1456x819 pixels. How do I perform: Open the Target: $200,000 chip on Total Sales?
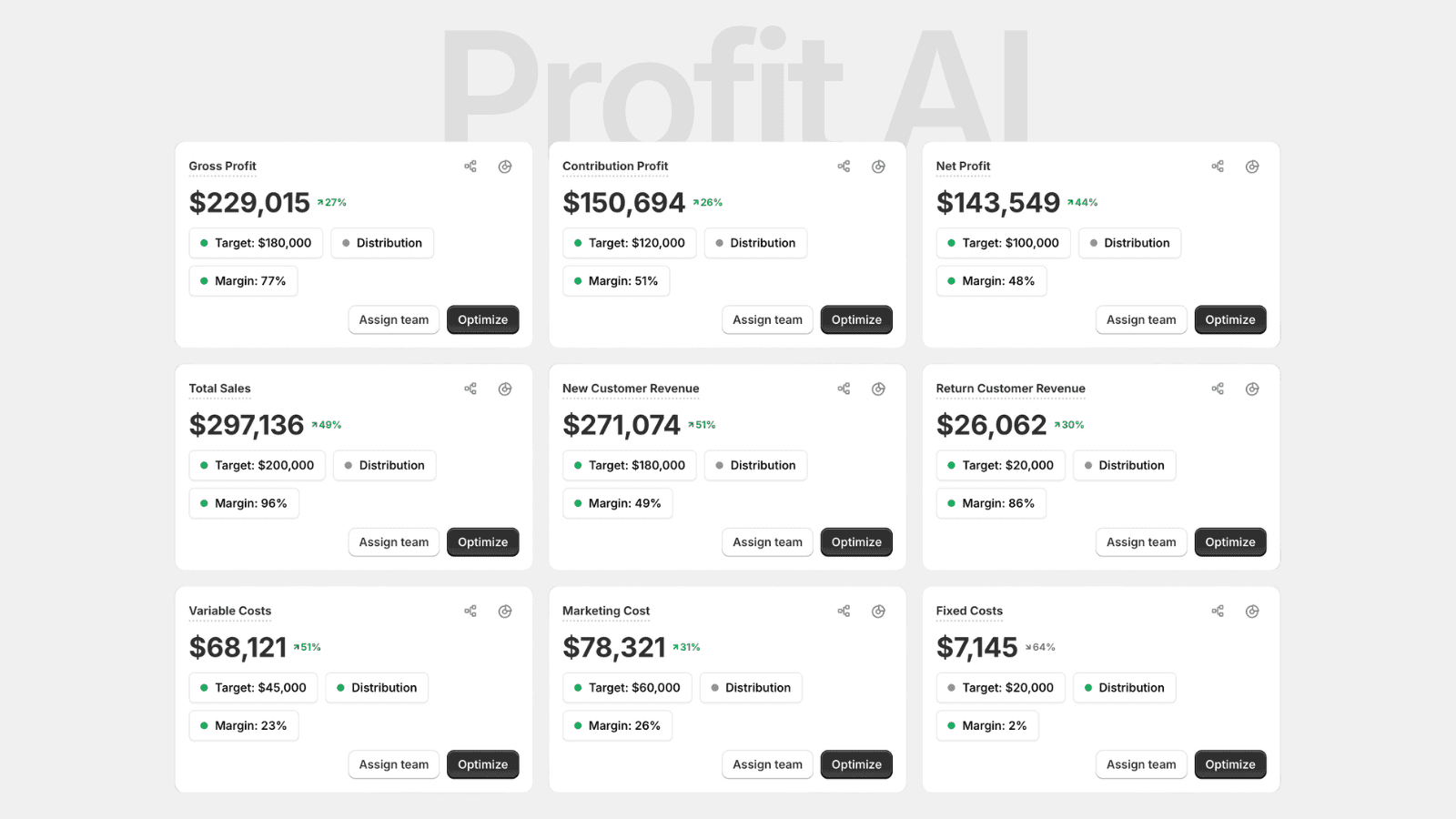click(x=257, y=465)
